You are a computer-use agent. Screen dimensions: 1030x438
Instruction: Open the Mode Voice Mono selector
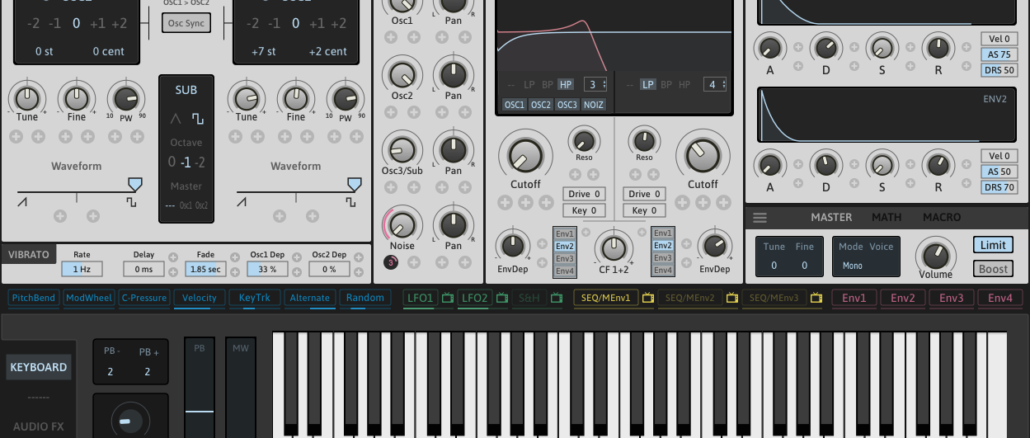click(x=866, y=257)
